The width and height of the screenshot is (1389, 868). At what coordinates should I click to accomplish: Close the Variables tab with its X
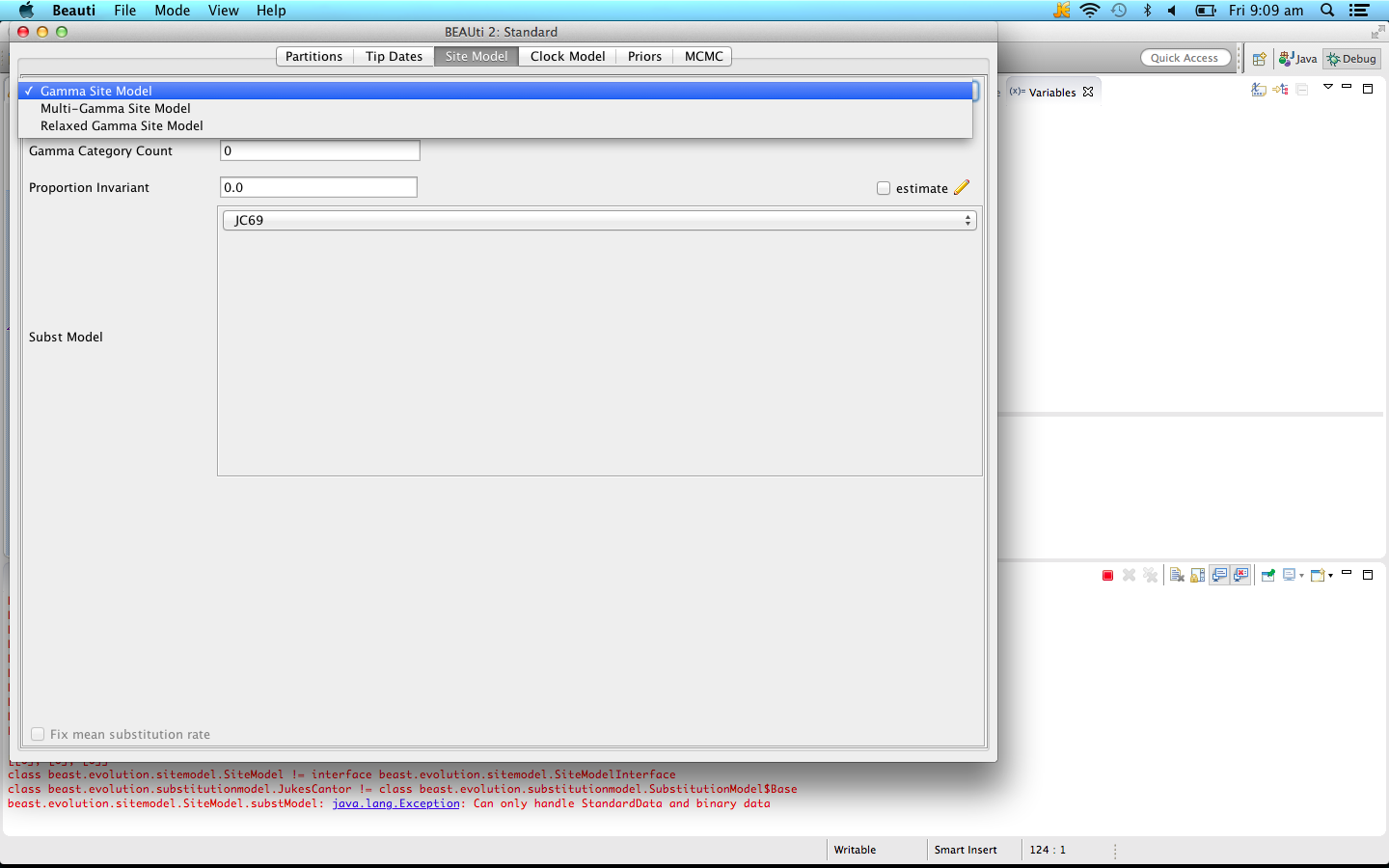point(1088,93)
